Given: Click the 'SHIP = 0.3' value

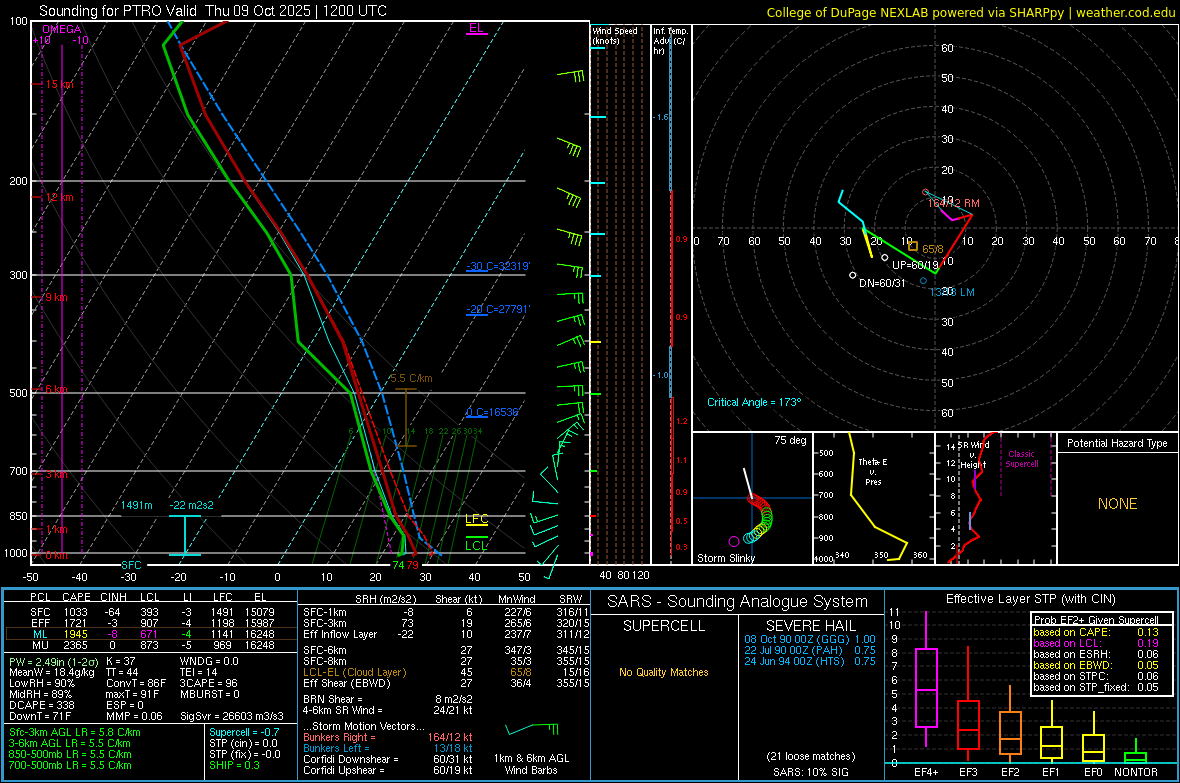Looking at the screenshot, I should click(x=234, y=765).
